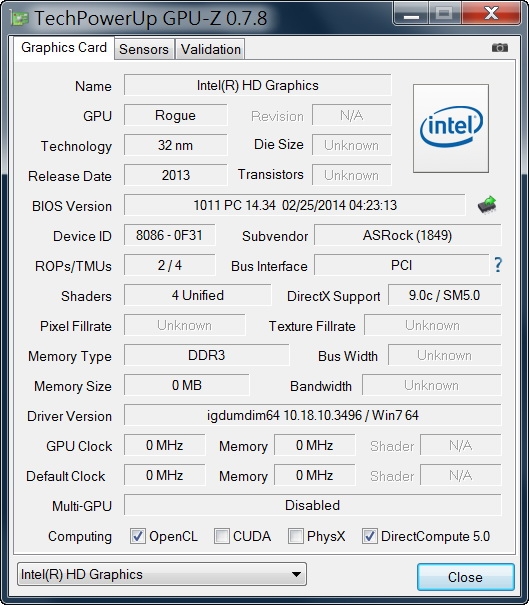Toggle the PhysX checkbox

(x=296, y=536)
